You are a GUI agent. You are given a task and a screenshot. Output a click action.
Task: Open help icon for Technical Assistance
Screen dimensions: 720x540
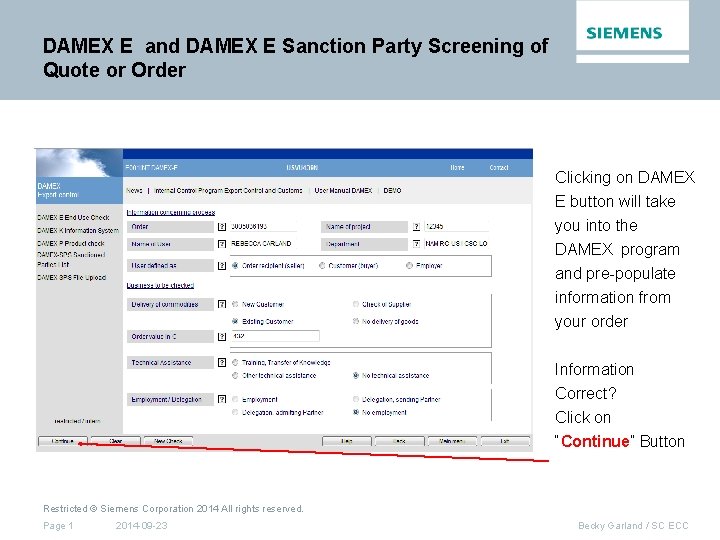tap(222, 362)
